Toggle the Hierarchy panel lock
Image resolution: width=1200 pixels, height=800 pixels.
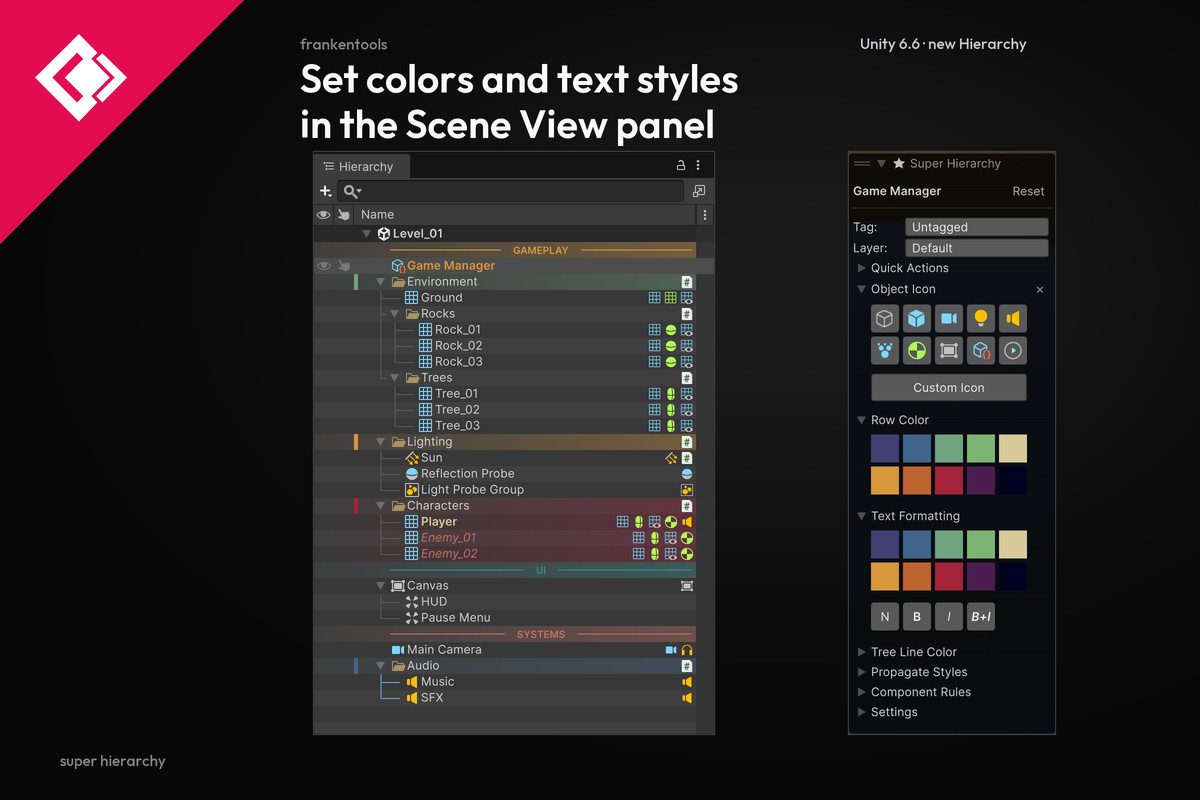click(681, 166)
